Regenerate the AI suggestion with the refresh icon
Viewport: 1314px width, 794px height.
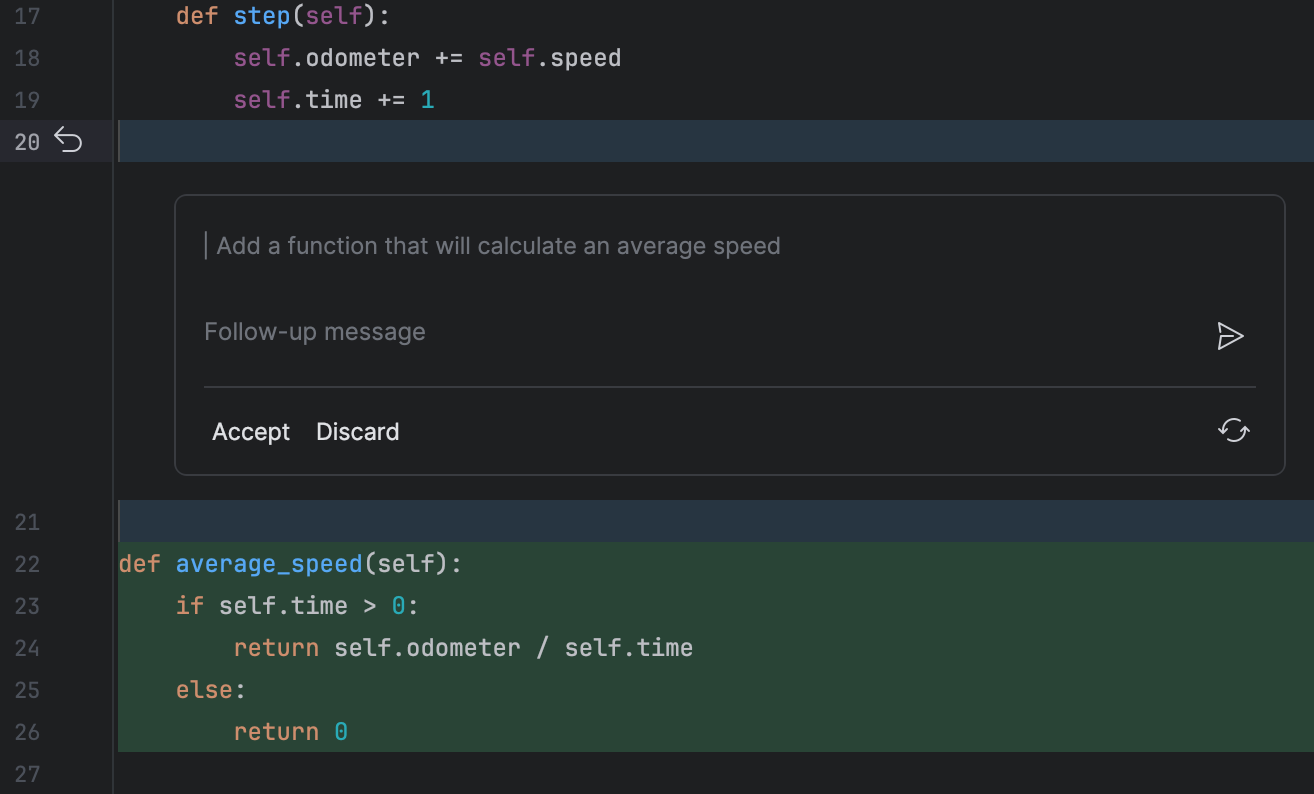point(1233,431)
